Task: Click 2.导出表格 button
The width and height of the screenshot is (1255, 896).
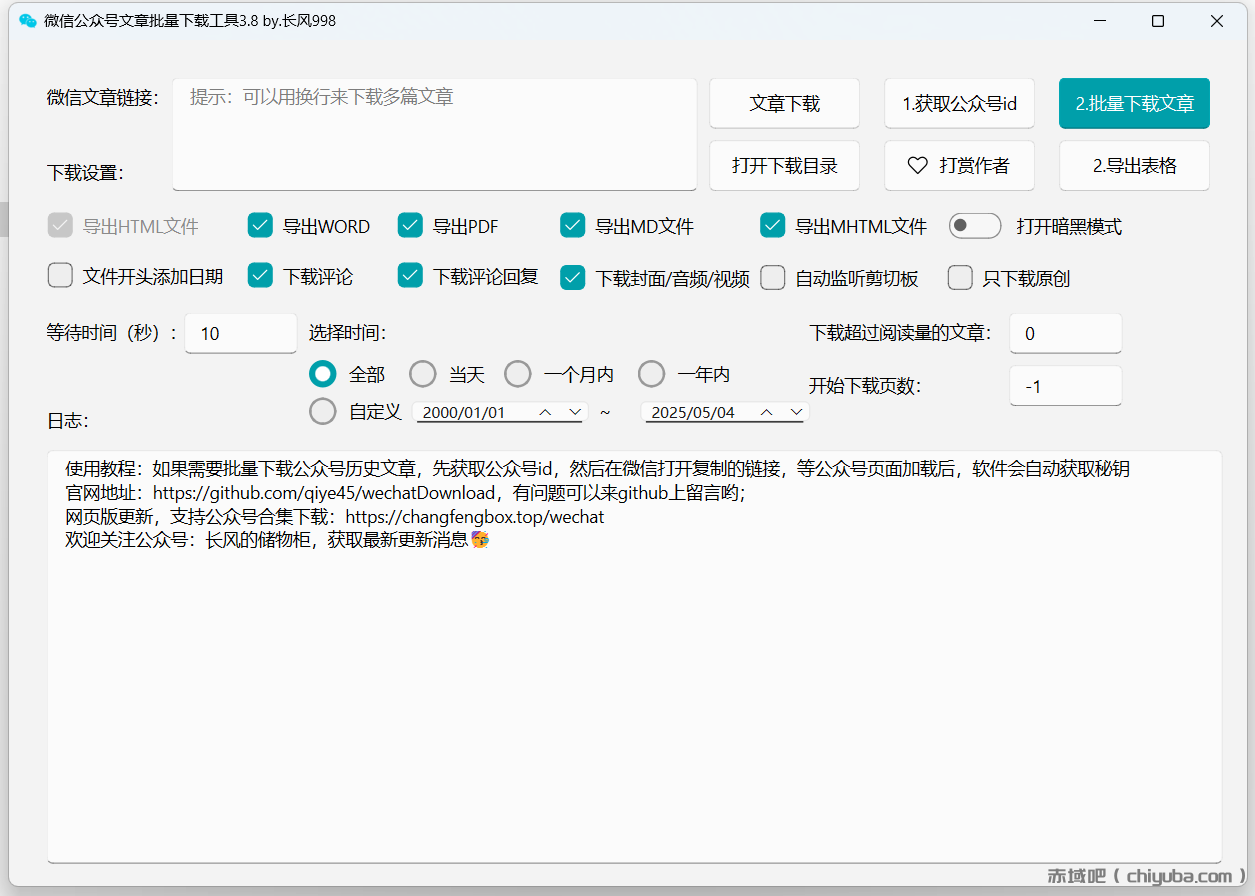Action: 1135,166
